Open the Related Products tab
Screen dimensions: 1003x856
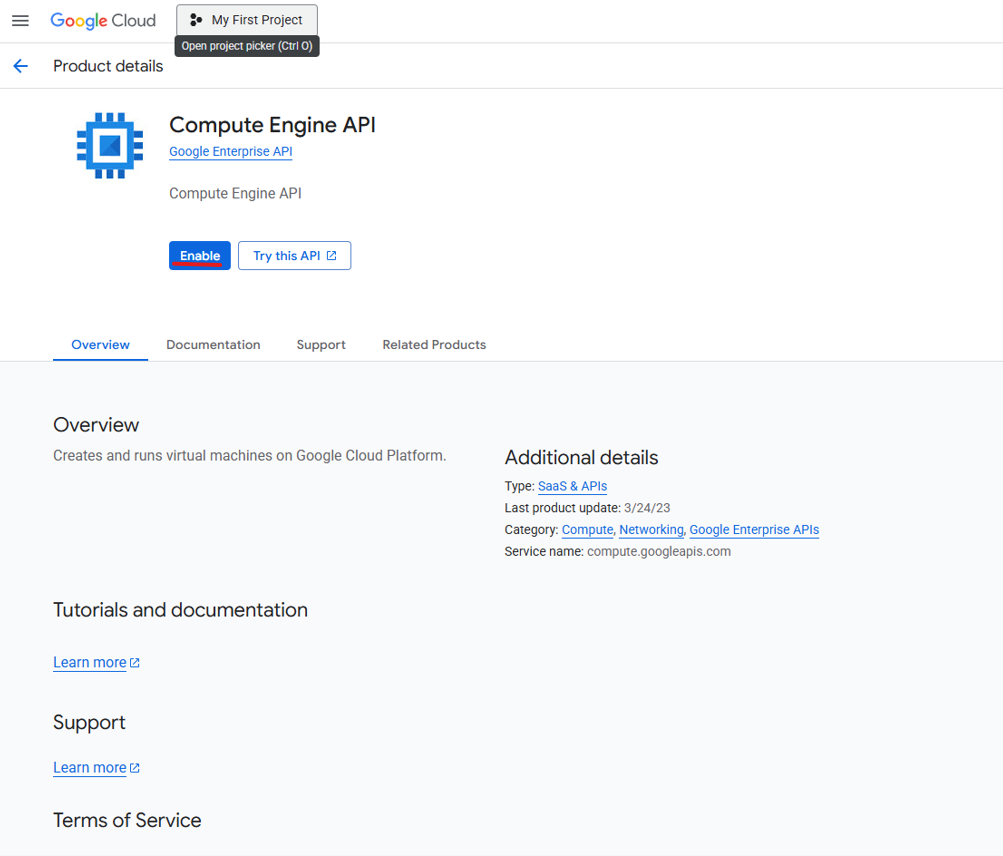pyautogui.click(x=434, y=345)
